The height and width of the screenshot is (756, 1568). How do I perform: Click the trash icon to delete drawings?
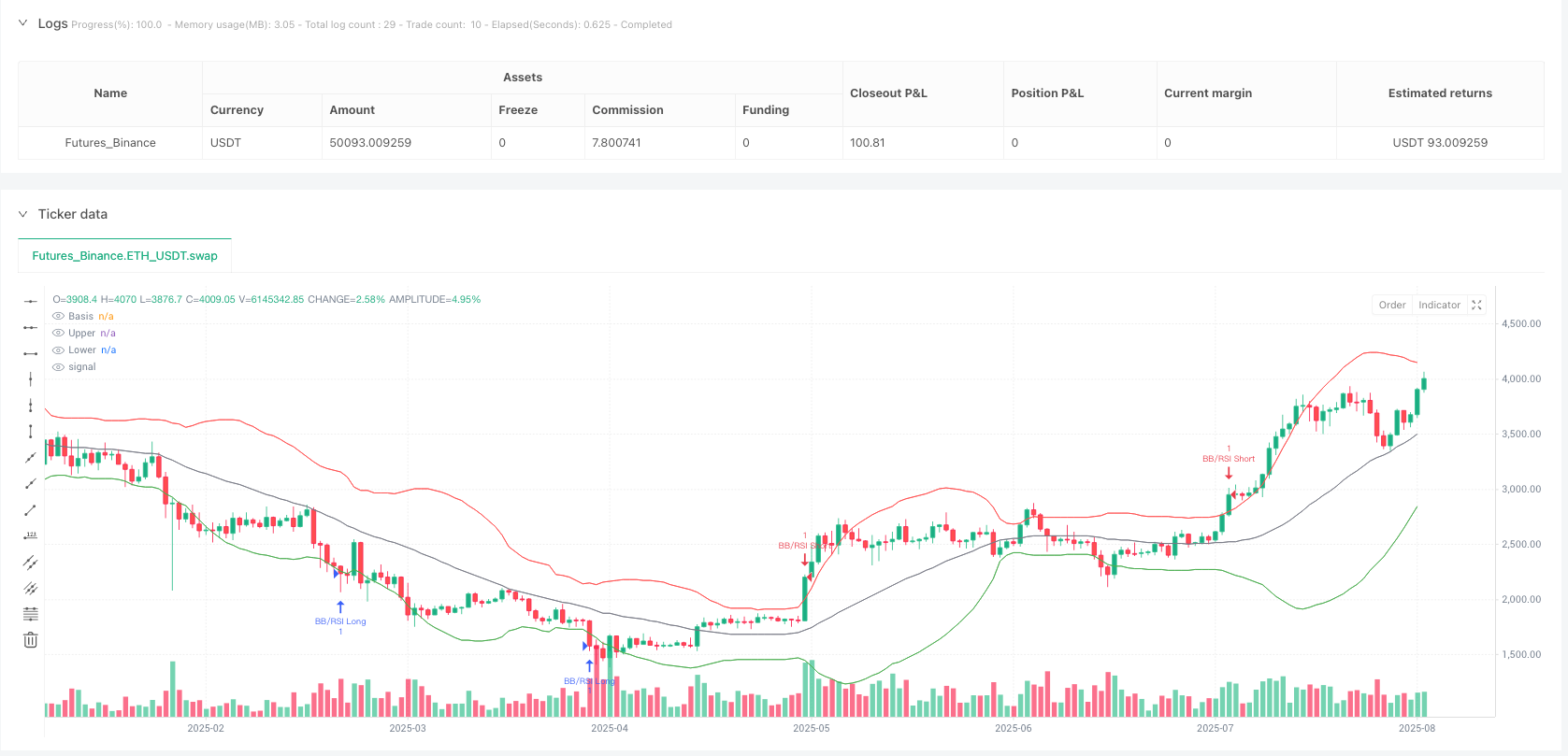point(31,640)
